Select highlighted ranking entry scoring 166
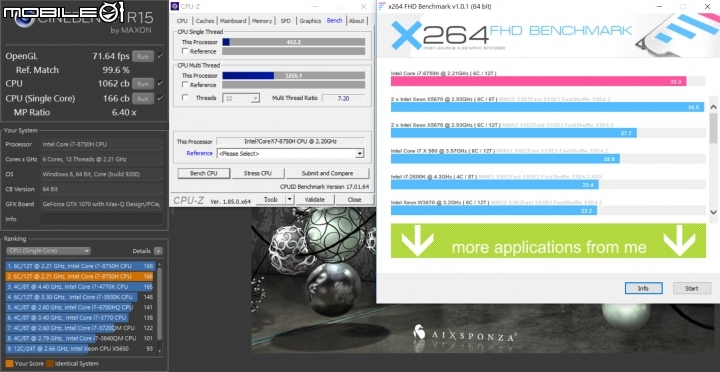This screenshot has height=372, width=720. [80, 276]
